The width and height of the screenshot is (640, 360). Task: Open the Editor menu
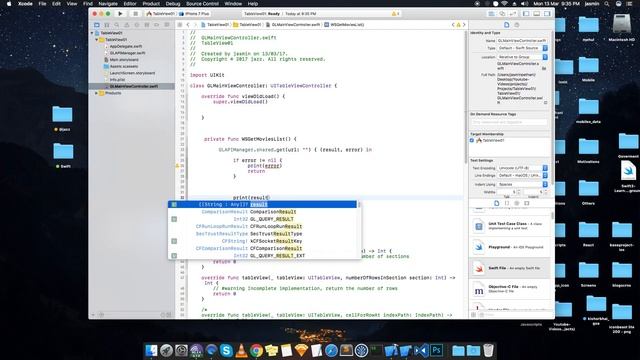coord(130,4)
